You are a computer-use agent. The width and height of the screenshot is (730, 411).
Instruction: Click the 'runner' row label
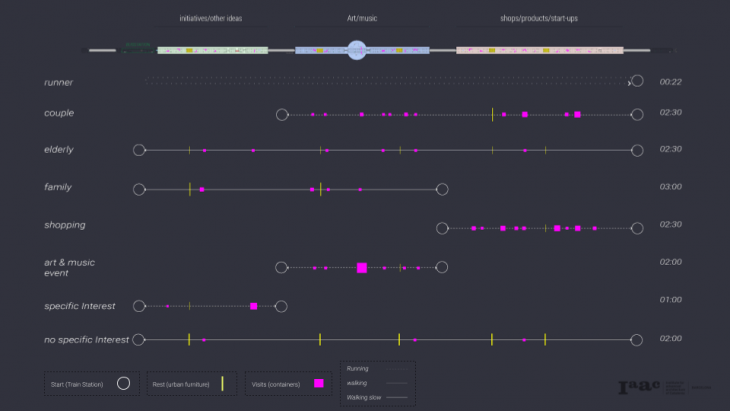point(58,82)
